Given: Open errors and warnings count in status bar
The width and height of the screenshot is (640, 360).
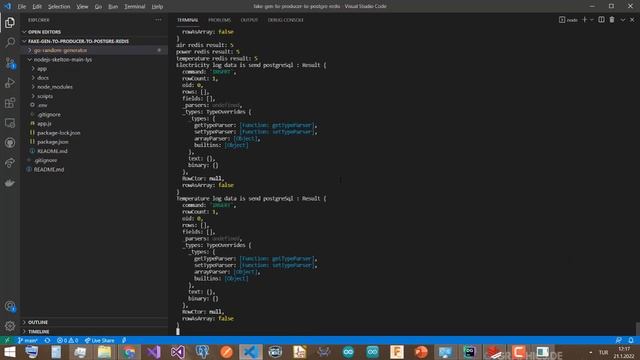Looking at the screenshot, I should pos(67,340).
